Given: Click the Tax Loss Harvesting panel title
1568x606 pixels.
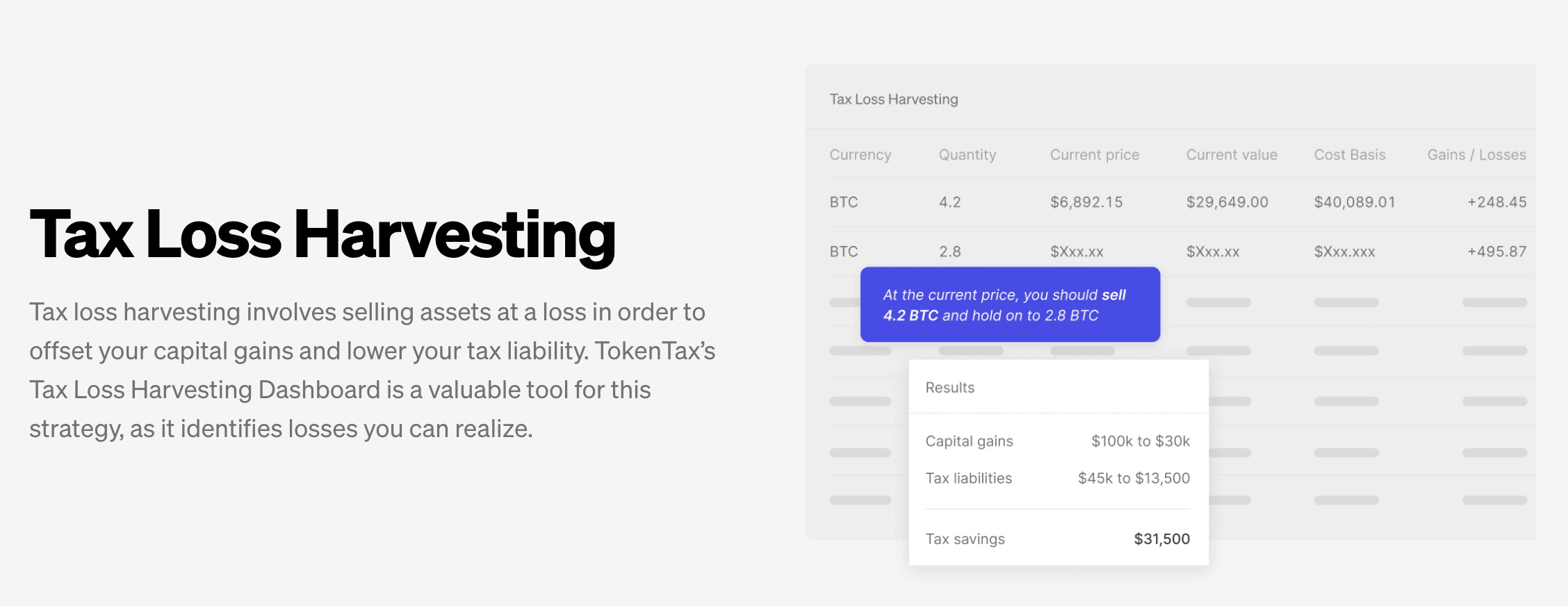Looking at the screenshot, I should tap(894, 99).
